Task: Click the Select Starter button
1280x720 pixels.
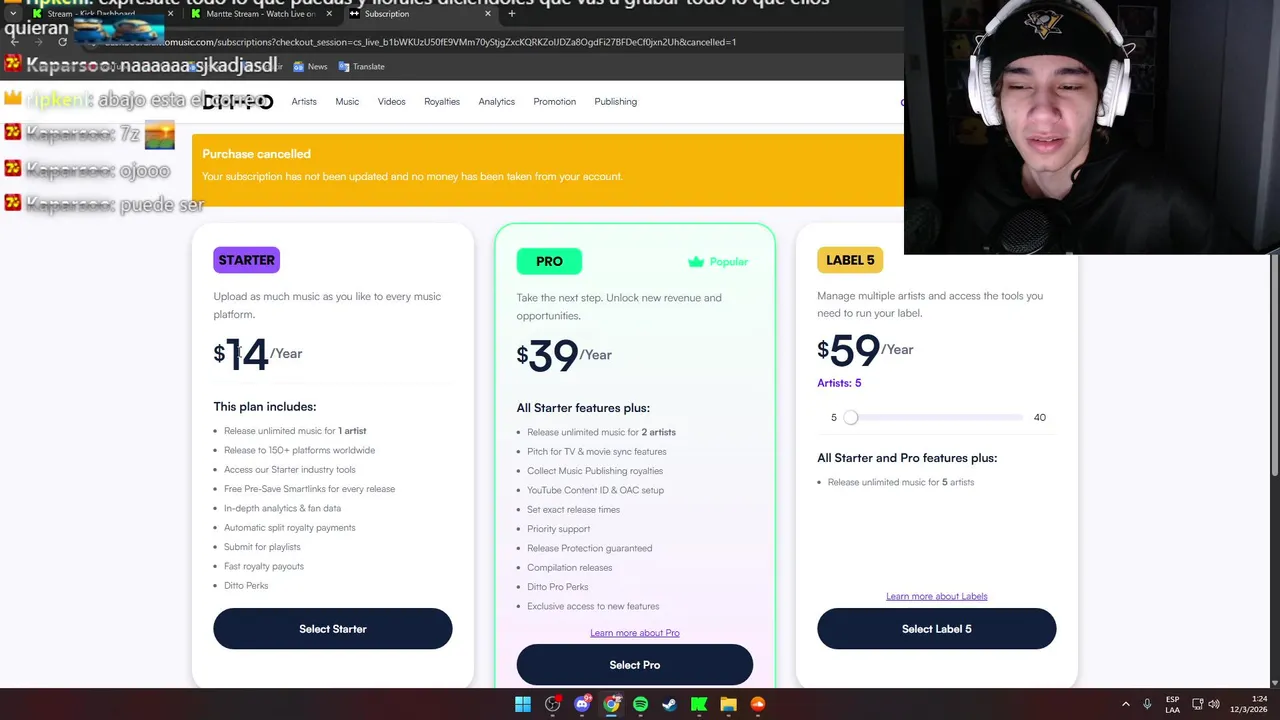Action: click(333, 629)
